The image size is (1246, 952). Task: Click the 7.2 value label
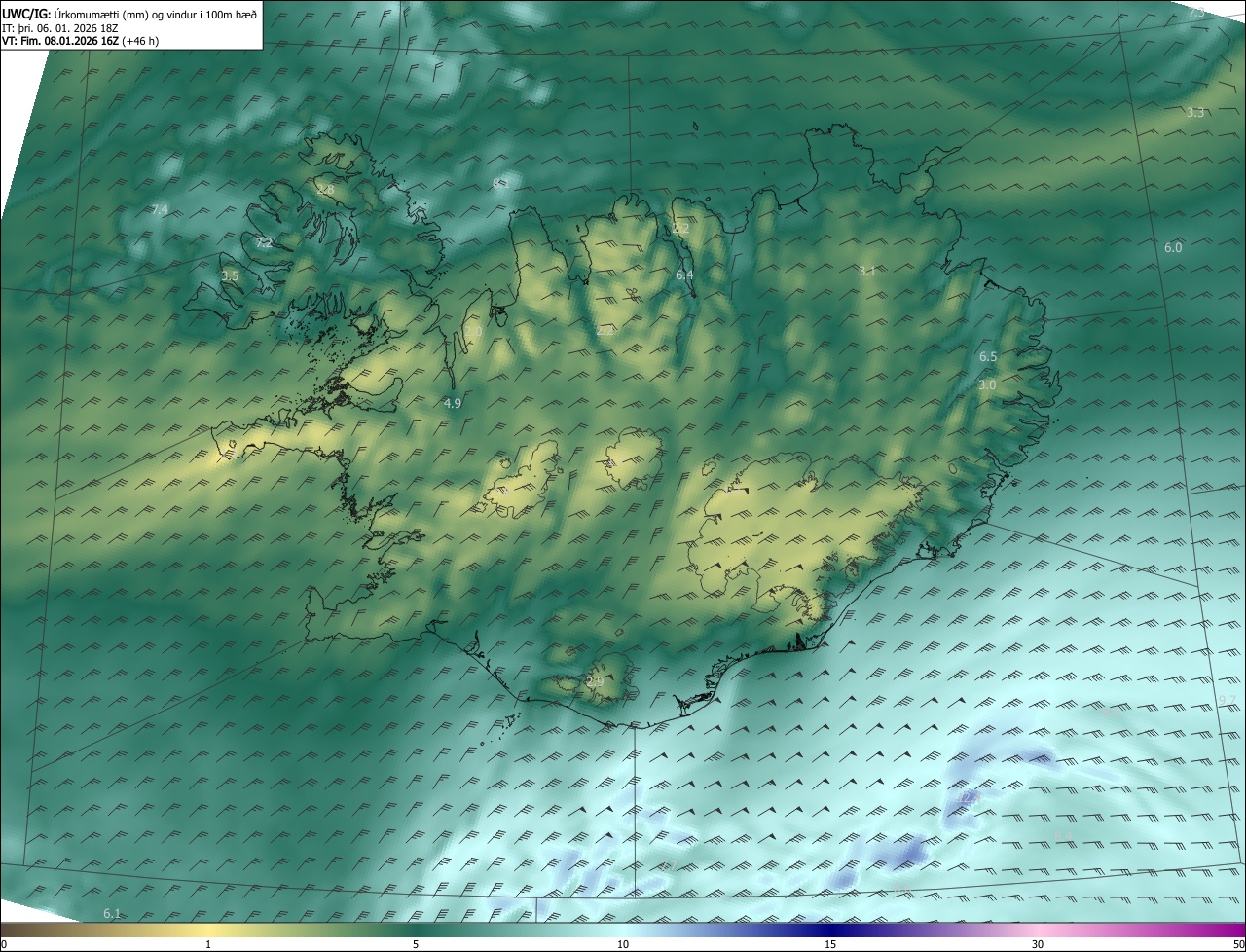pyautogui.click(x=265, y=242)
